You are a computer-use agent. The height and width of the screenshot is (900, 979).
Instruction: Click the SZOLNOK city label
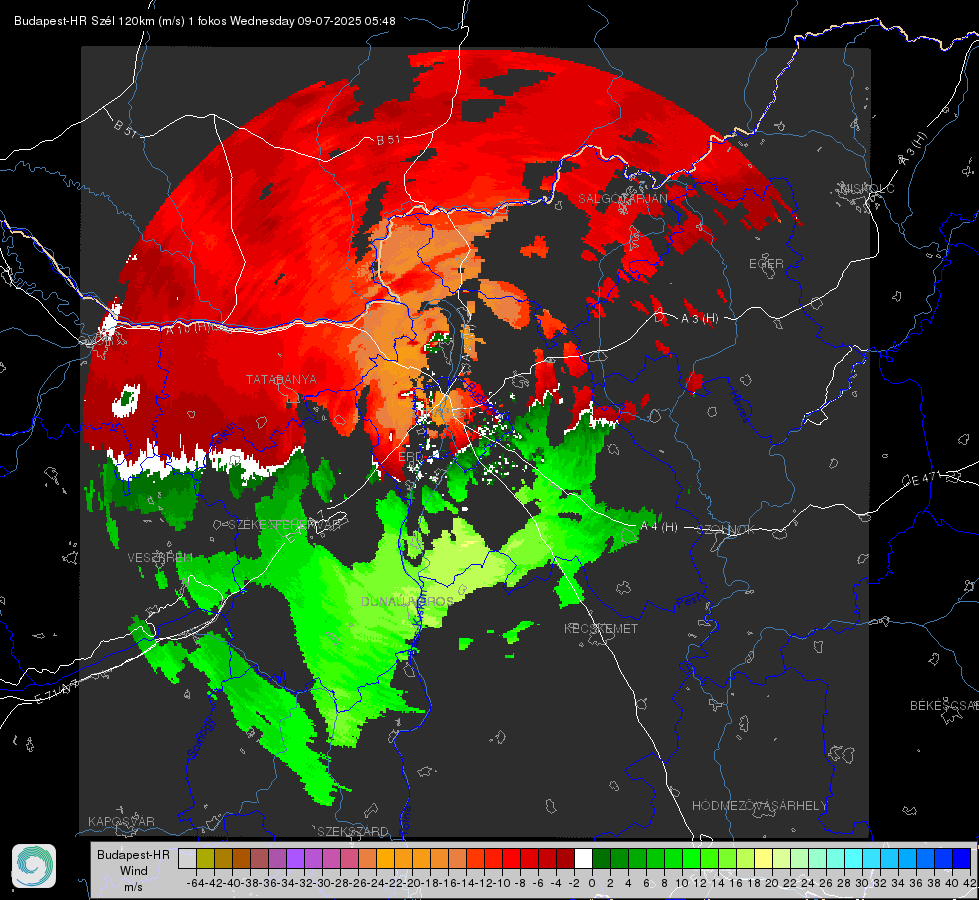click(727, 529)
